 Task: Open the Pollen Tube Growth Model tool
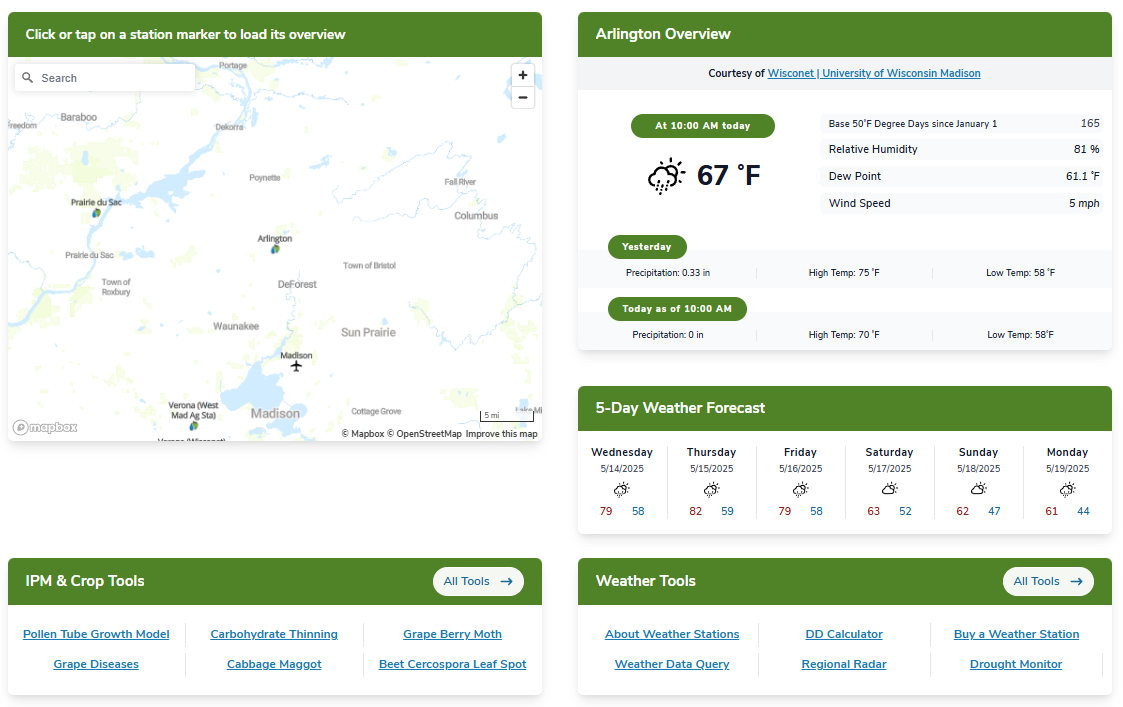click(96, 634)
